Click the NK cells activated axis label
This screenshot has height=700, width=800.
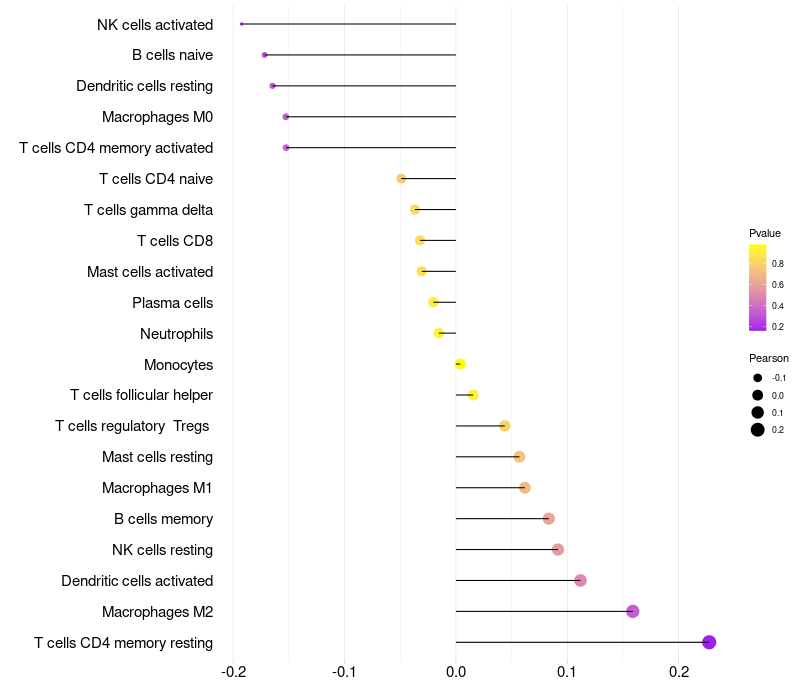pyautogui.click(x=155, y=24)
